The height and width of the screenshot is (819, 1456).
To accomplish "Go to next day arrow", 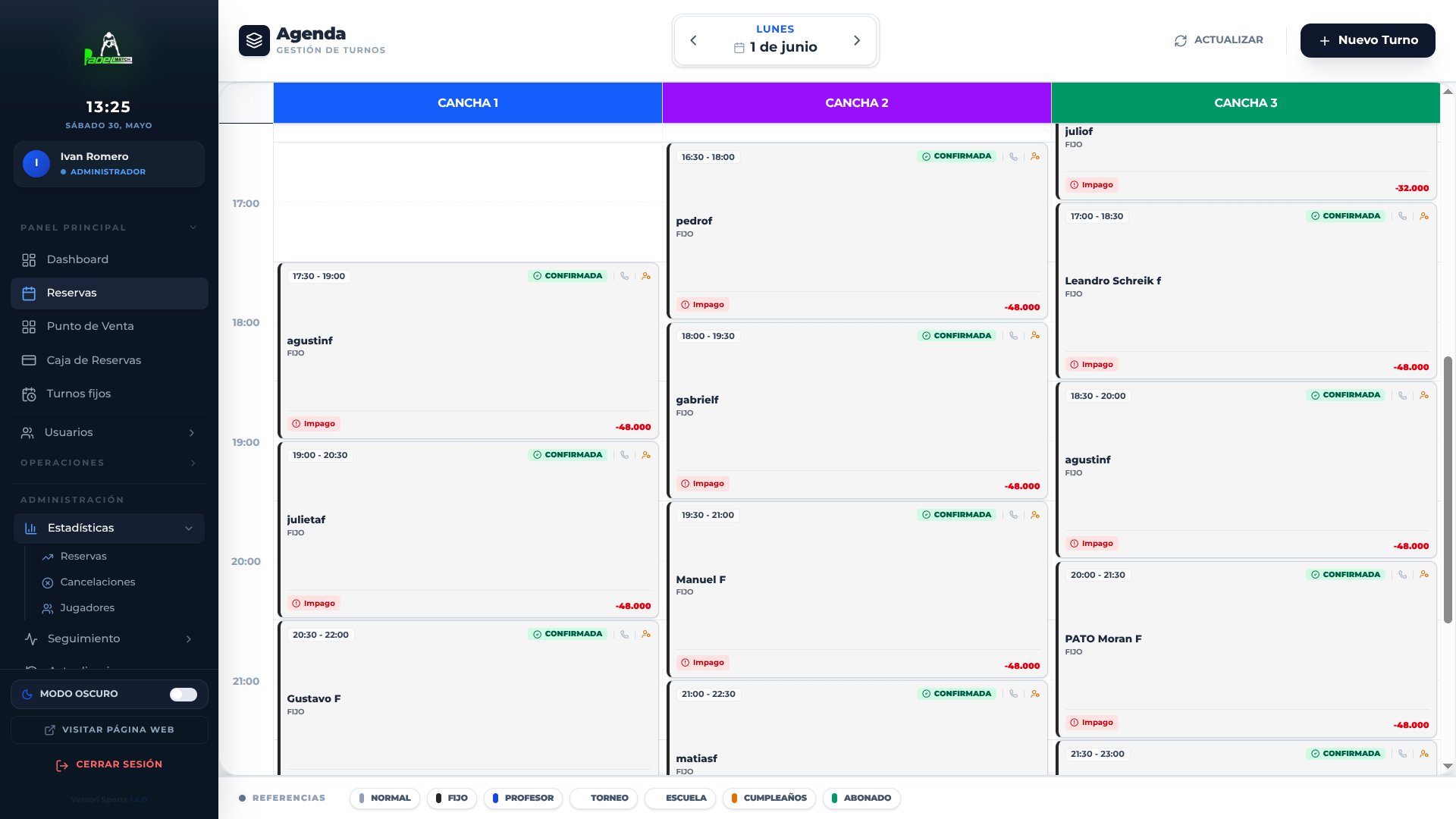I will [857, 40].
